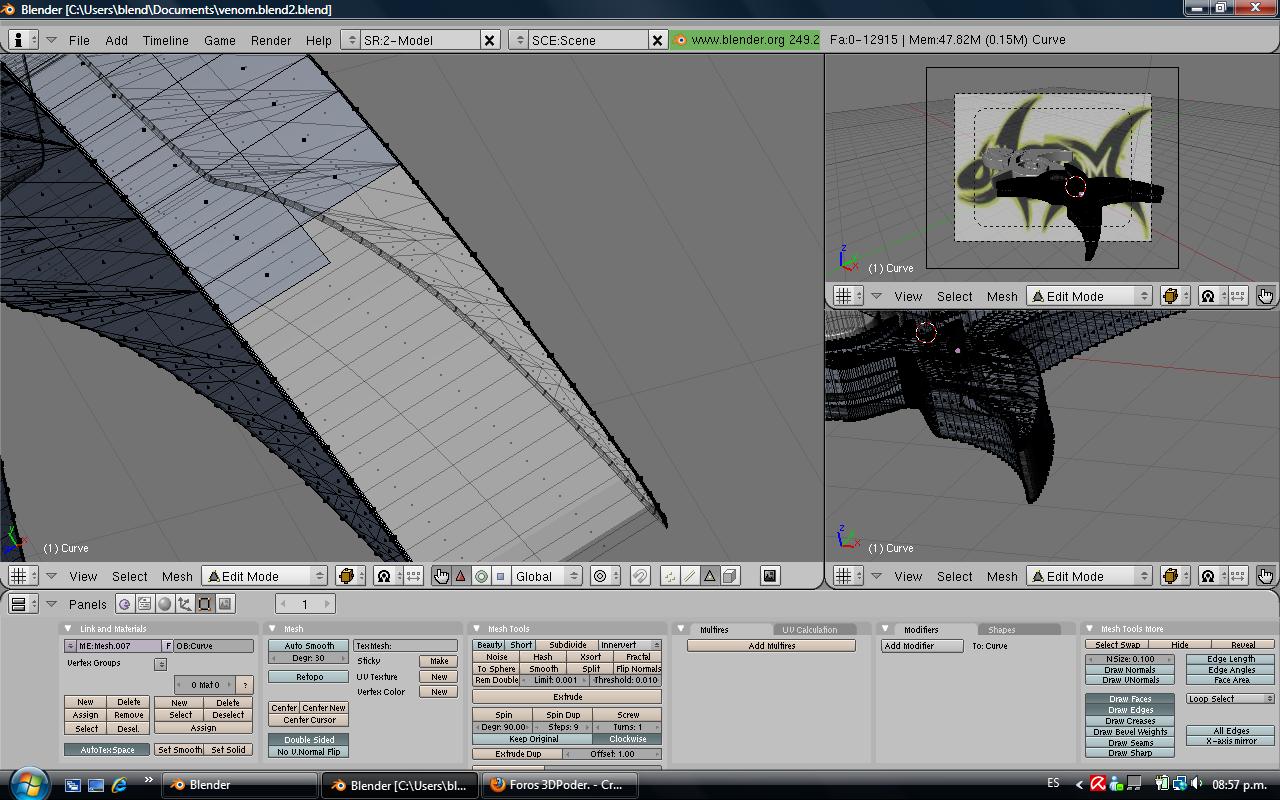The image size is (1280, 800).
Task: Disable the Double Sided option
Action: point(309,740)
